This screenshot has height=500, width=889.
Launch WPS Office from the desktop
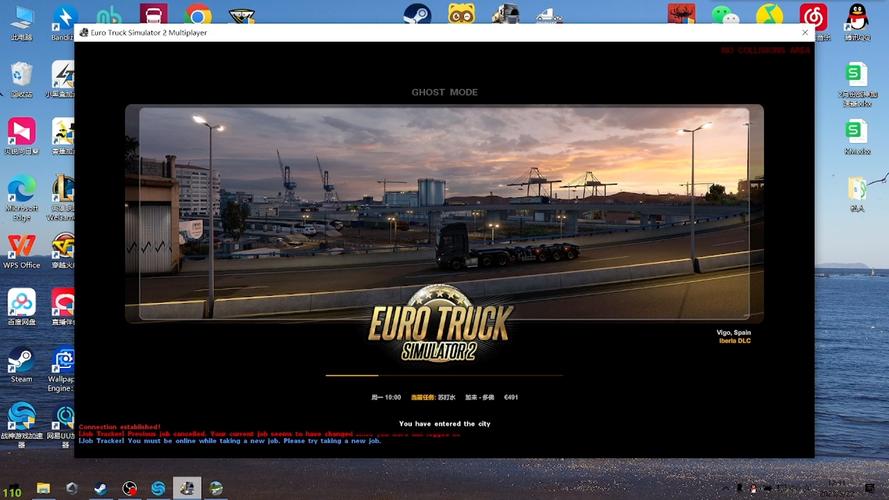coord(22,251)
